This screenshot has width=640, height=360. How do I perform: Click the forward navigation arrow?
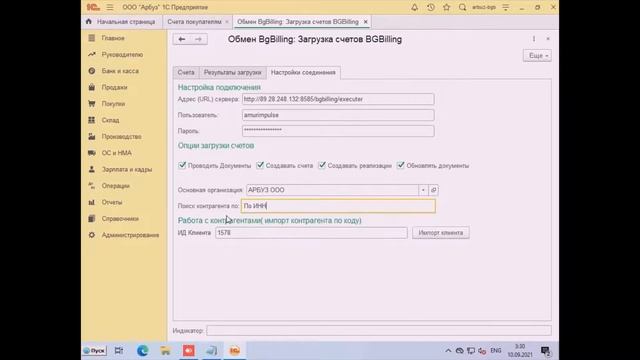click(198, 39)
